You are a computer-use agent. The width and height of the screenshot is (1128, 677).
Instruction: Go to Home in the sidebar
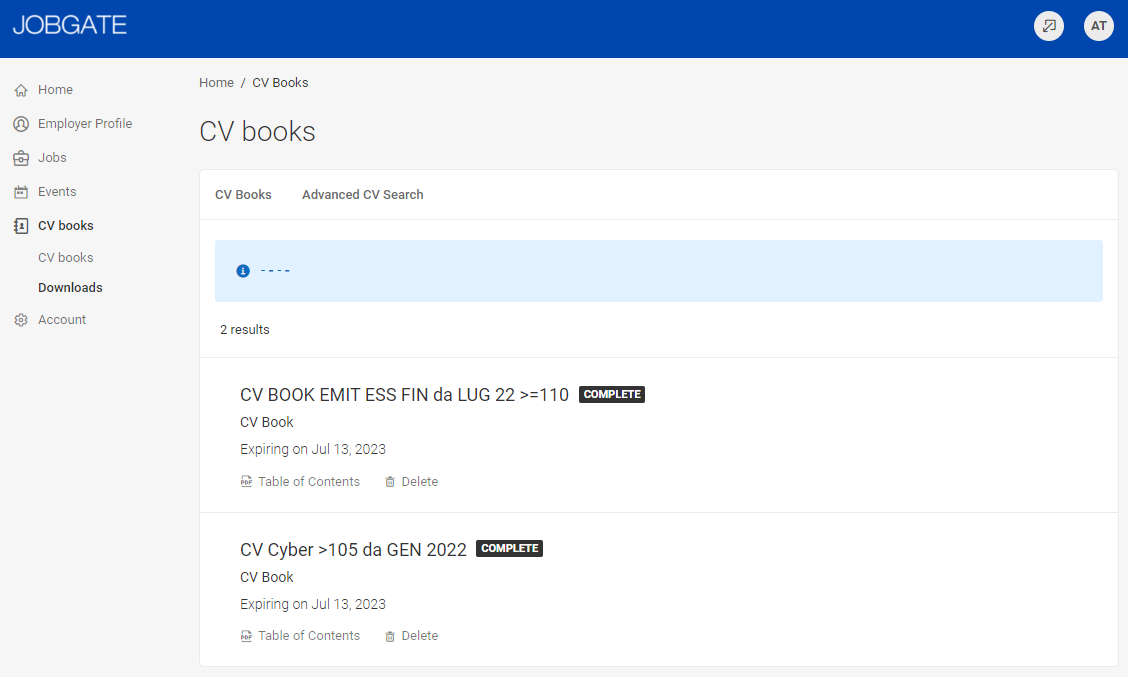tap(55, 90)
